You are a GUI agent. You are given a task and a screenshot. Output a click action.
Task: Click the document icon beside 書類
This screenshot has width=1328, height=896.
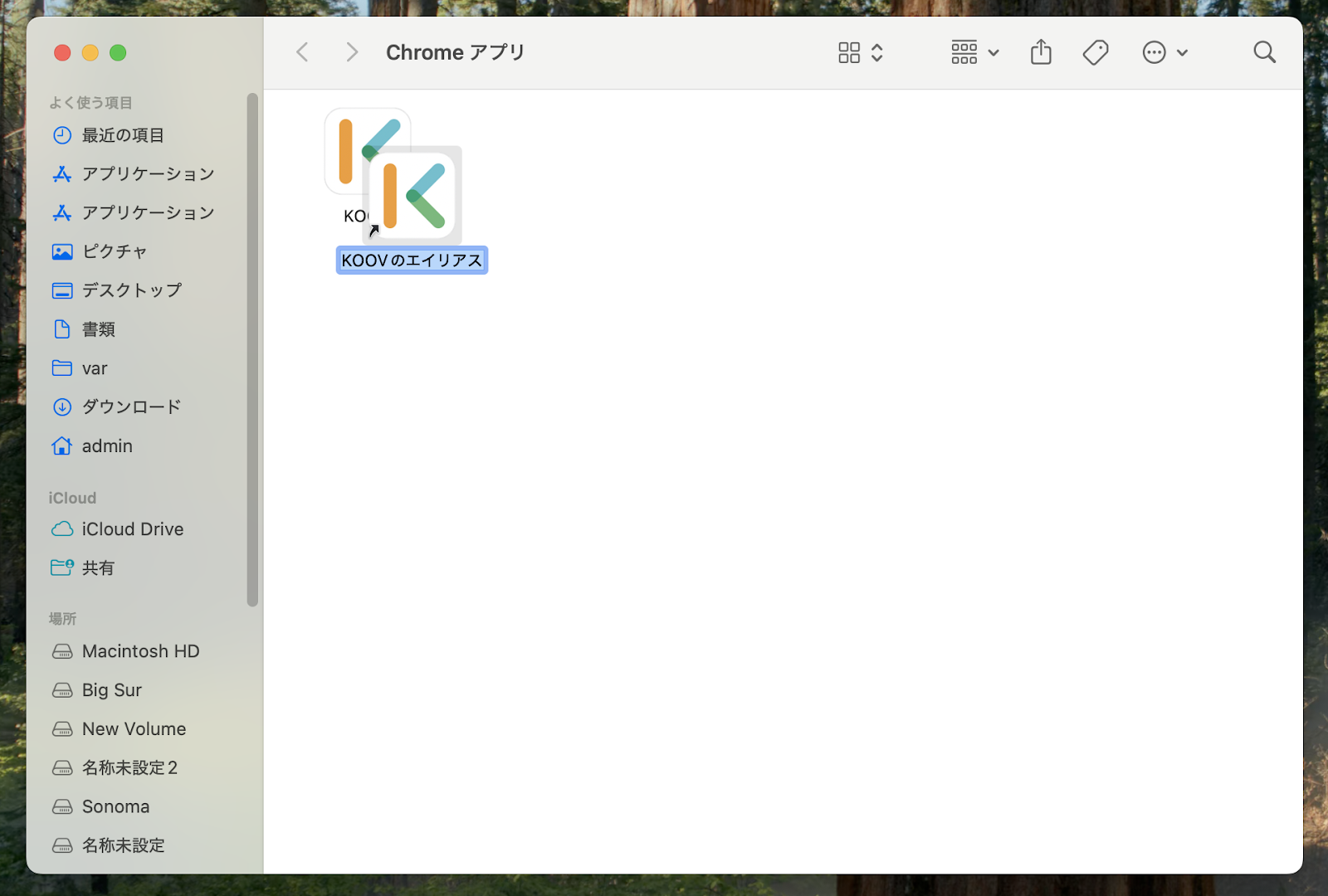(62, 329)
